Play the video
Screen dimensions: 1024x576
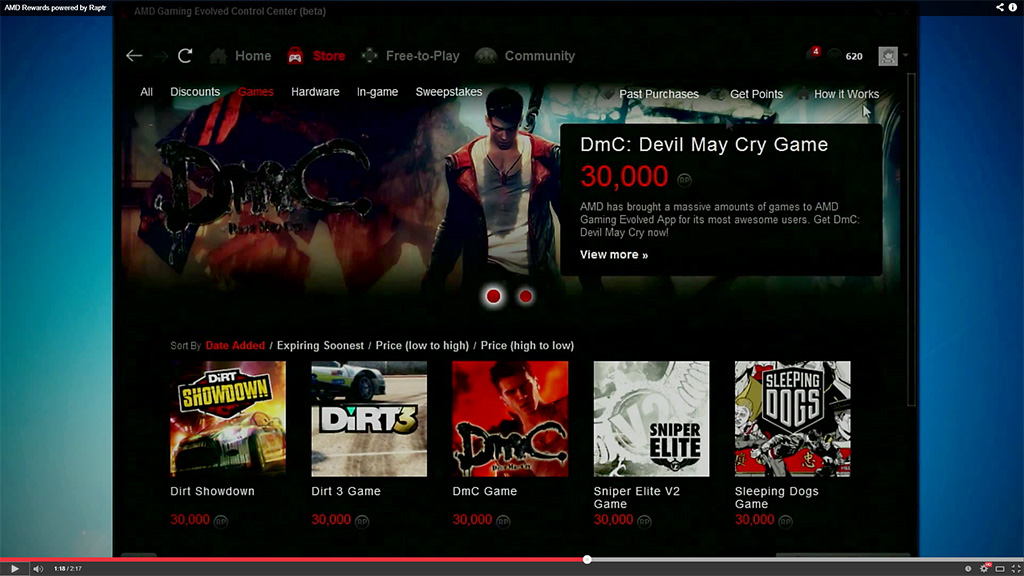pos(14,569)
